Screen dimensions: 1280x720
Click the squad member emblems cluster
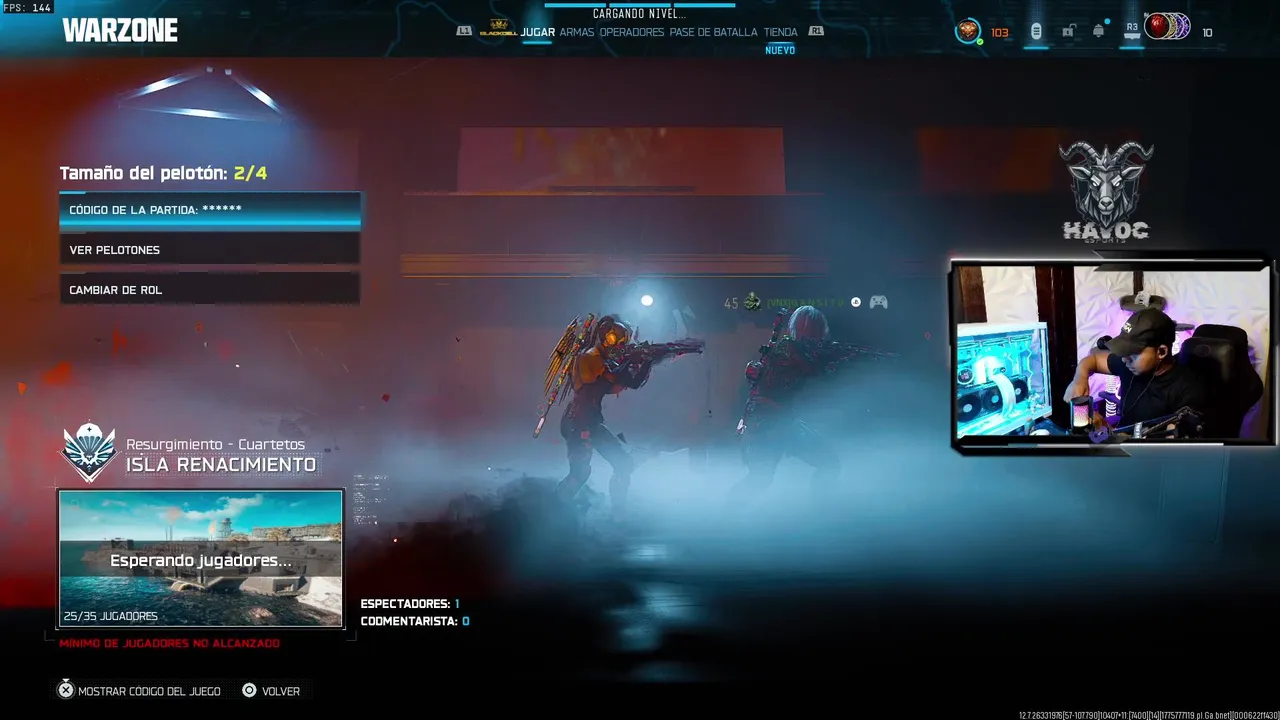1168,27
